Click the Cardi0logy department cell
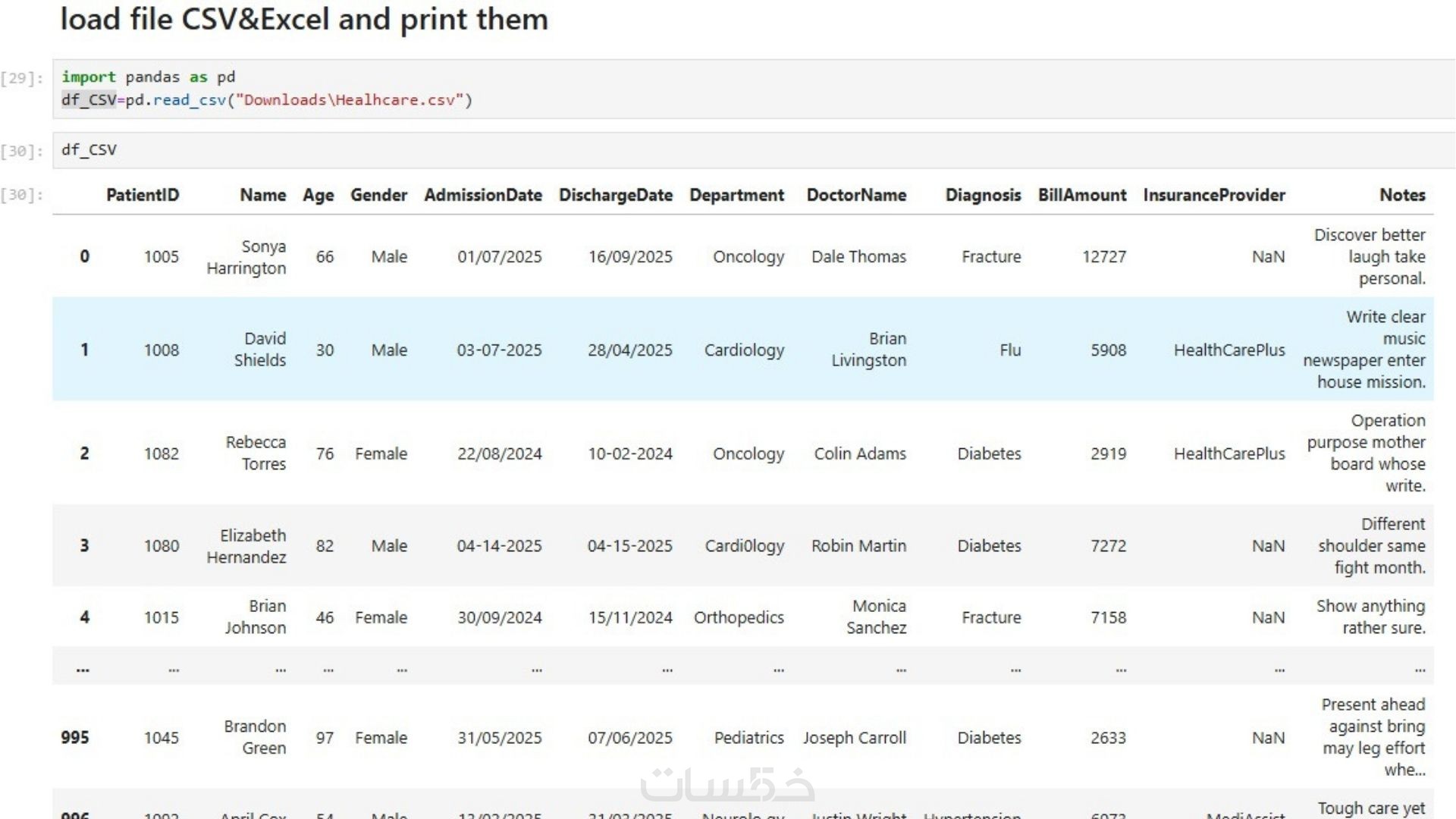The image size is (1456, 819). point(744,546)
